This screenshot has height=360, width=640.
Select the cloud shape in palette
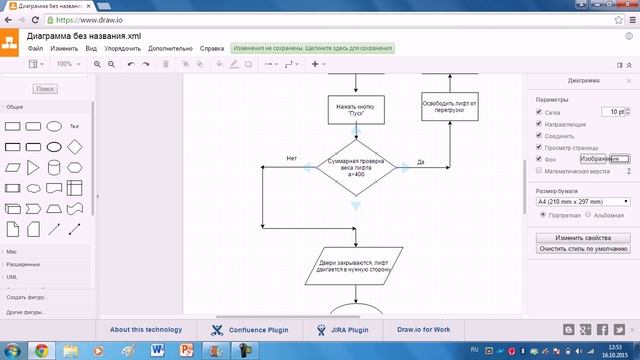[33, 188]
